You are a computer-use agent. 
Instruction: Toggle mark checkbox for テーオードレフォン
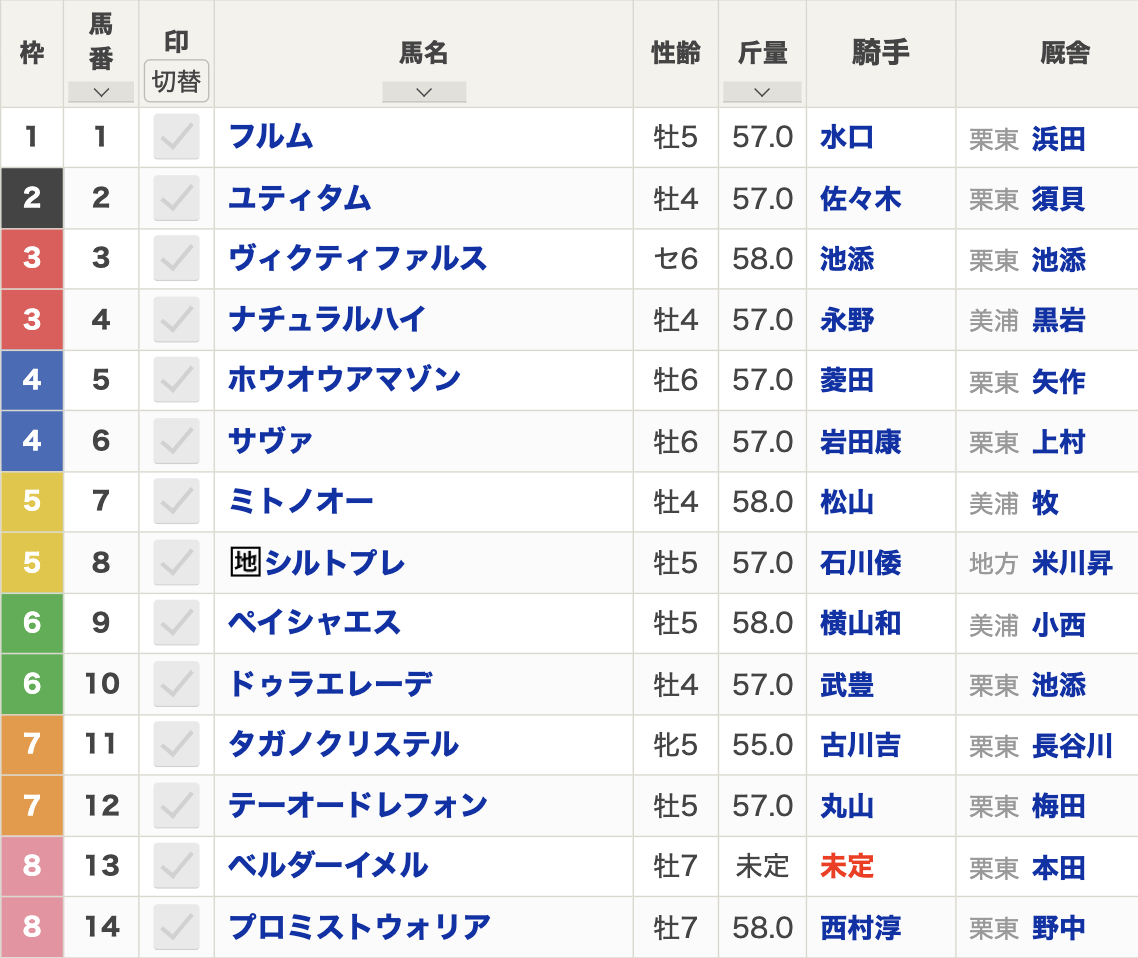[176, 806]
